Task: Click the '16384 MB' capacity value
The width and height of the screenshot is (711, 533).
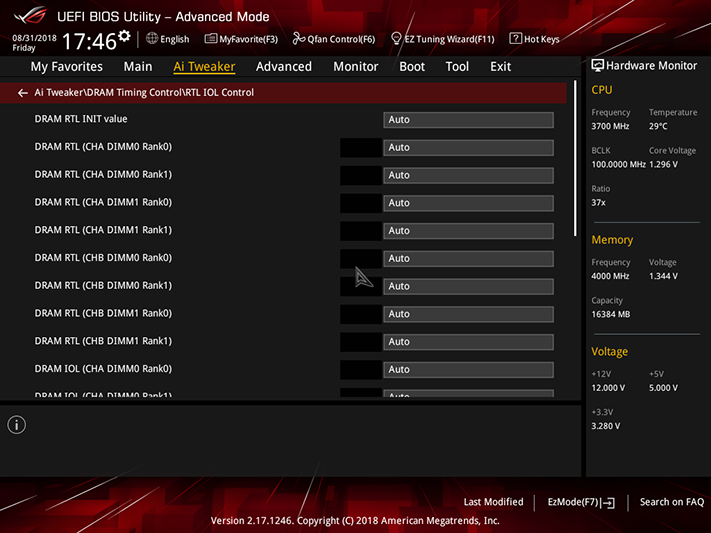Action: coord(610,314)
